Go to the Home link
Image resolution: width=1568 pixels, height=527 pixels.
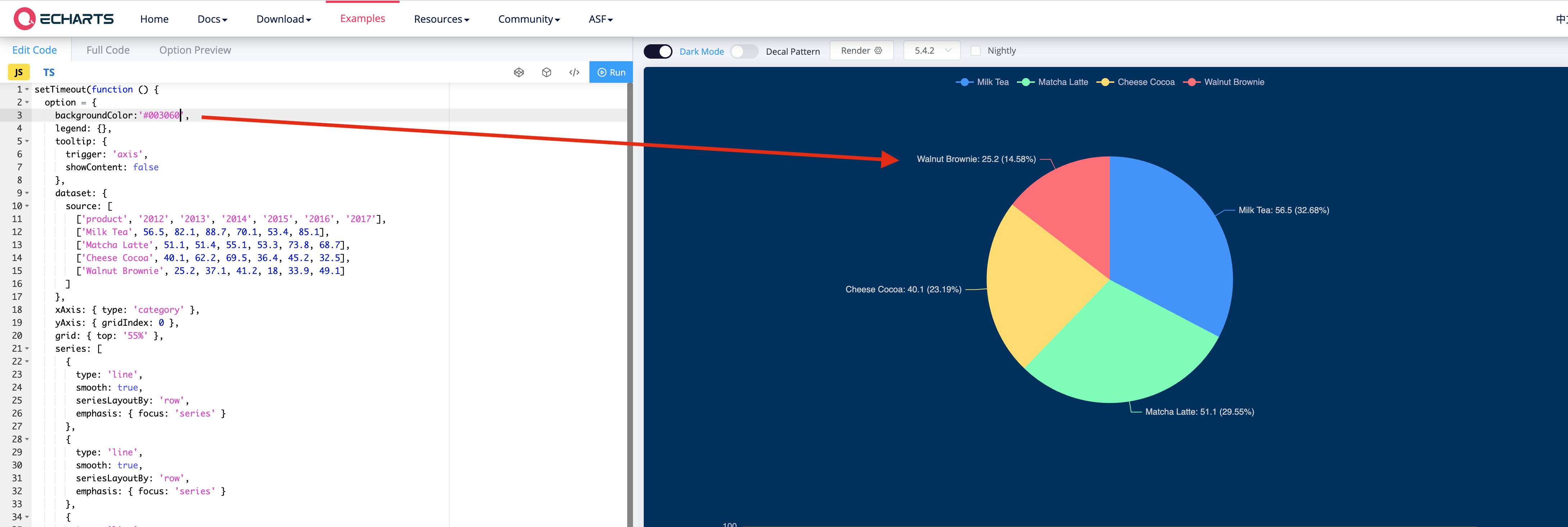(154, 19)
